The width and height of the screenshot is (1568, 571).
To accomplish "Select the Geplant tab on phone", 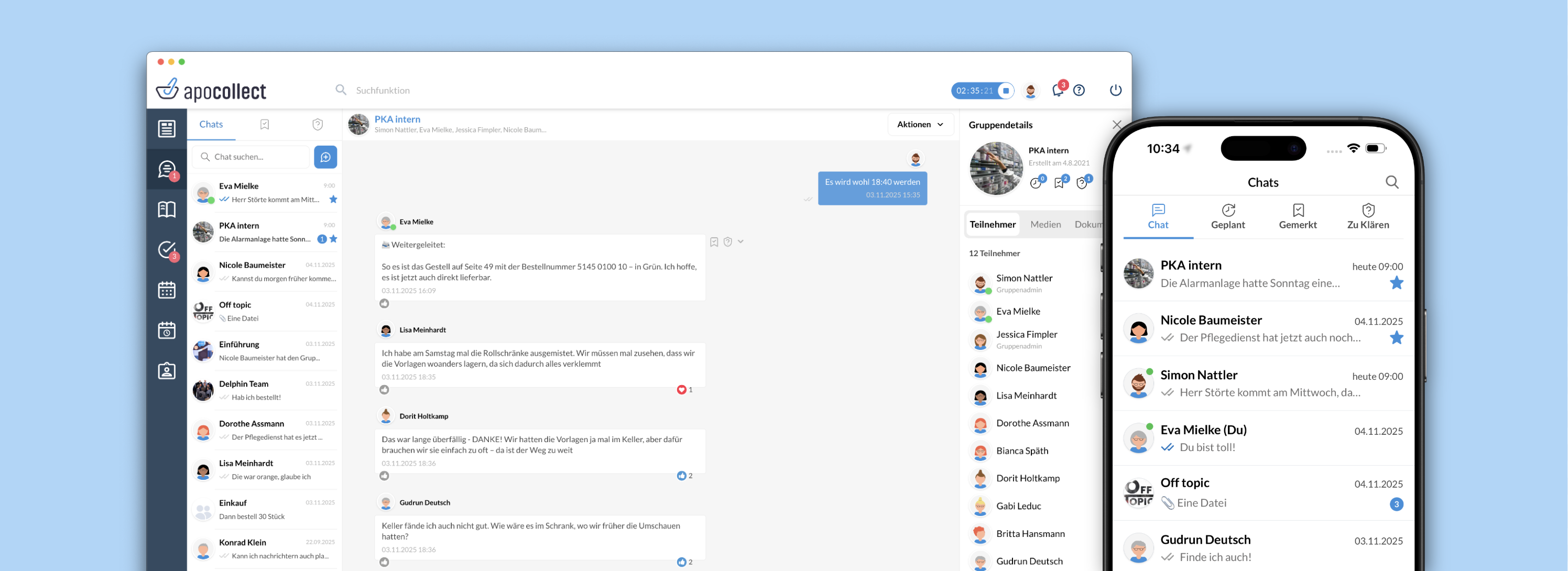I will 1228,217.
